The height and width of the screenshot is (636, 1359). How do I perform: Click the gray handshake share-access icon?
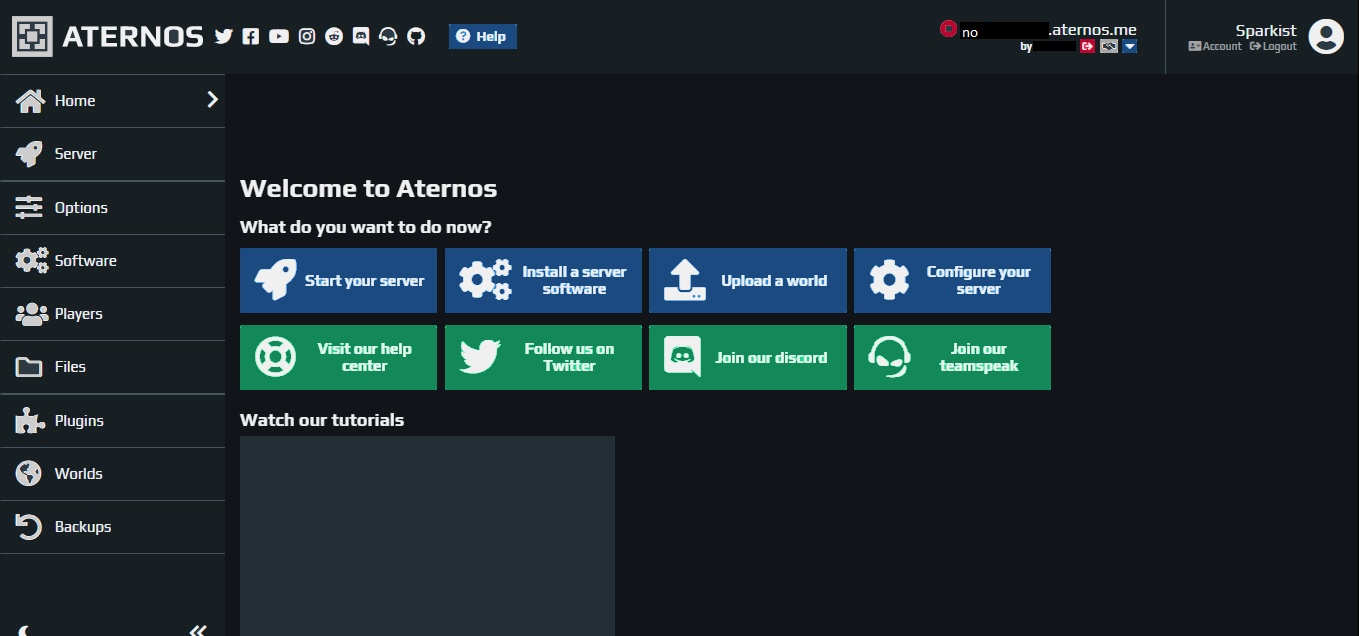point(1108,46)
